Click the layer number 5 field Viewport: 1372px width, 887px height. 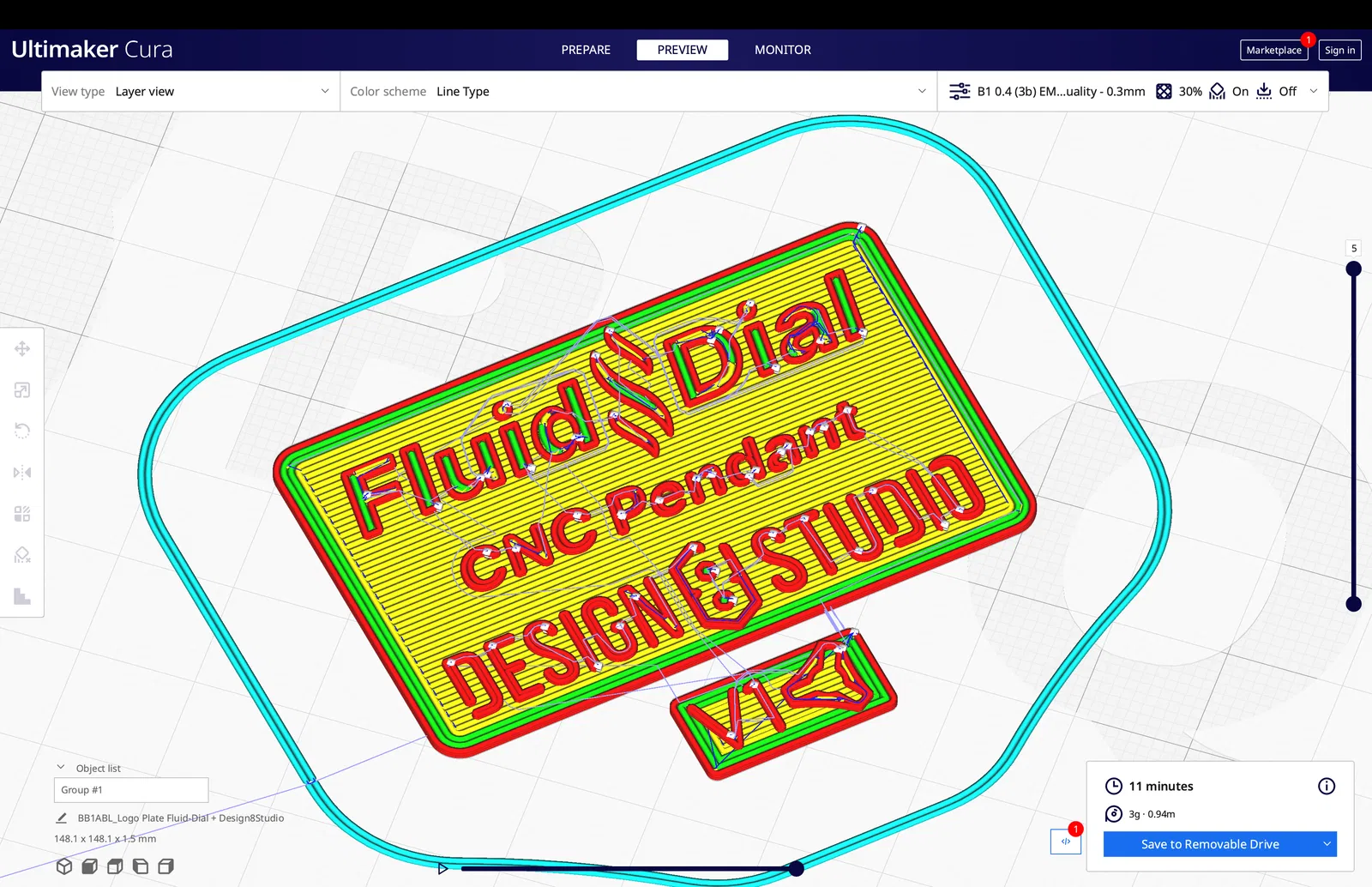click(1354, 249)
